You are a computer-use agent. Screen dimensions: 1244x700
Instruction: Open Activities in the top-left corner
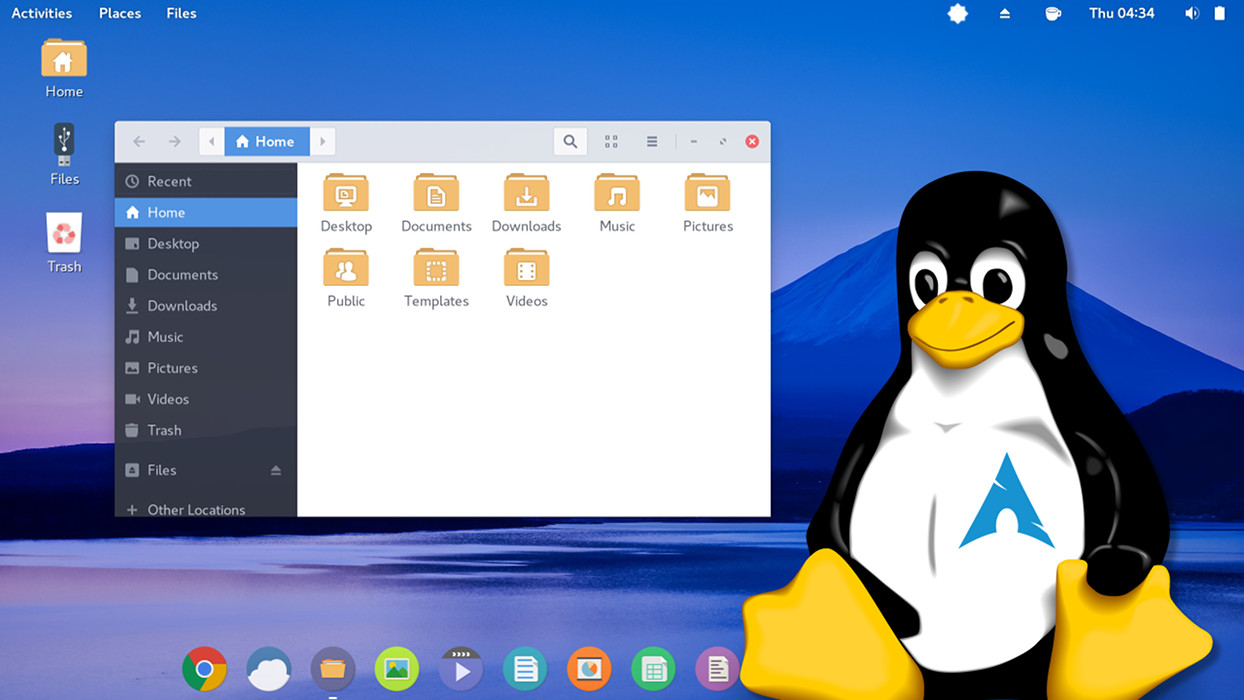click(x=42, y=13)
